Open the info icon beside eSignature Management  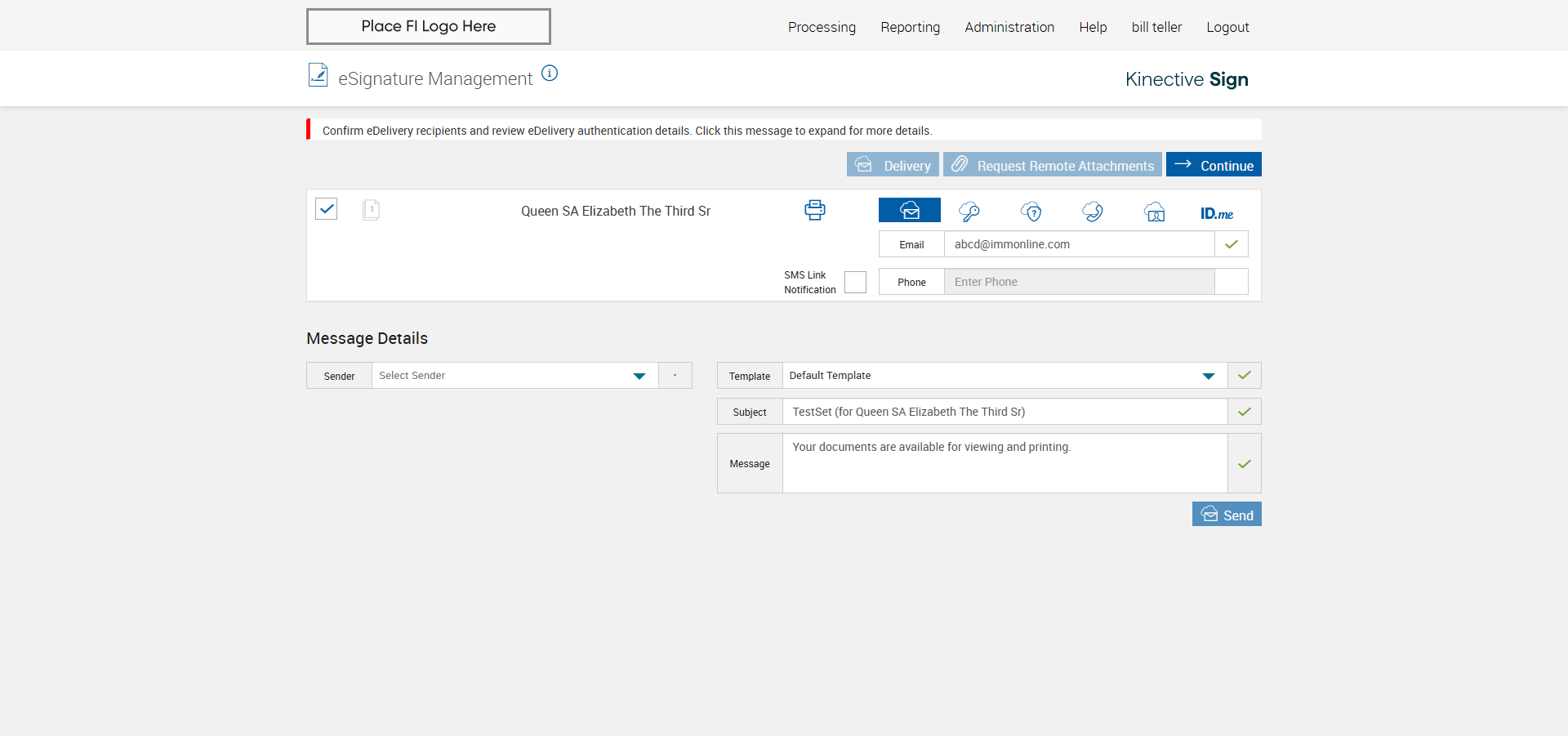click(550, 74)
